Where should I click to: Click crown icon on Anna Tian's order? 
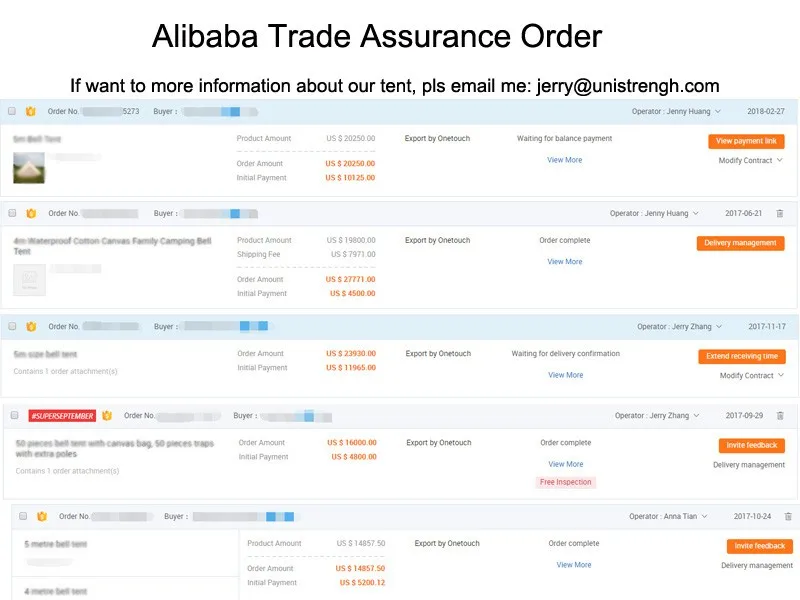pyautogui.click(x=42, y=516)
